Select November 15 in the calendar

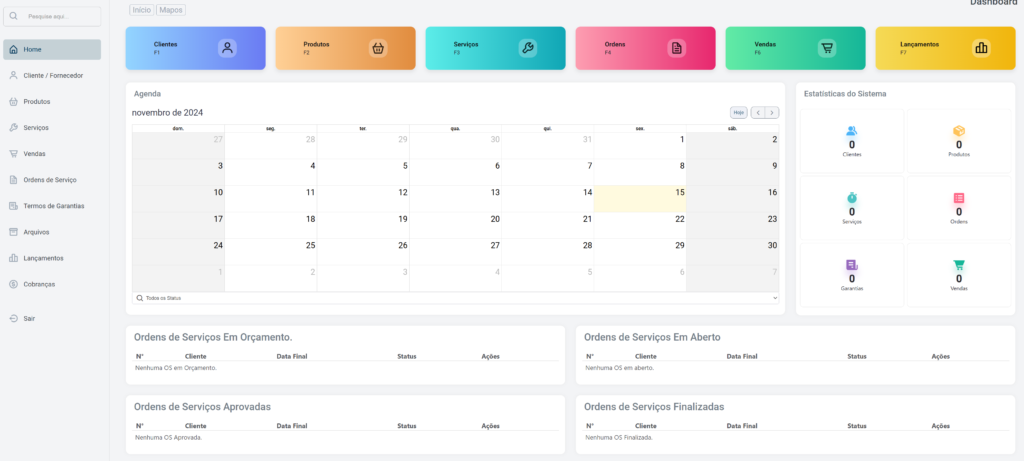coord(640,199)
